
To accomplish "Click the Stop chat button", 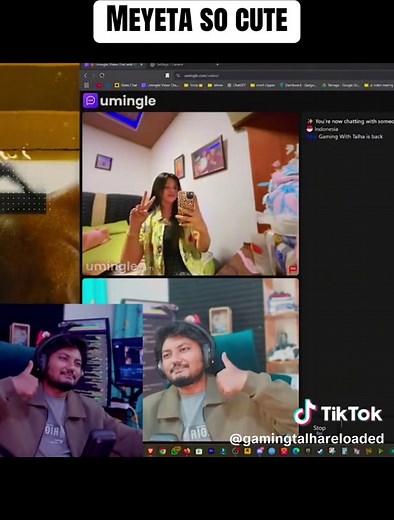I will pos(319,429).
